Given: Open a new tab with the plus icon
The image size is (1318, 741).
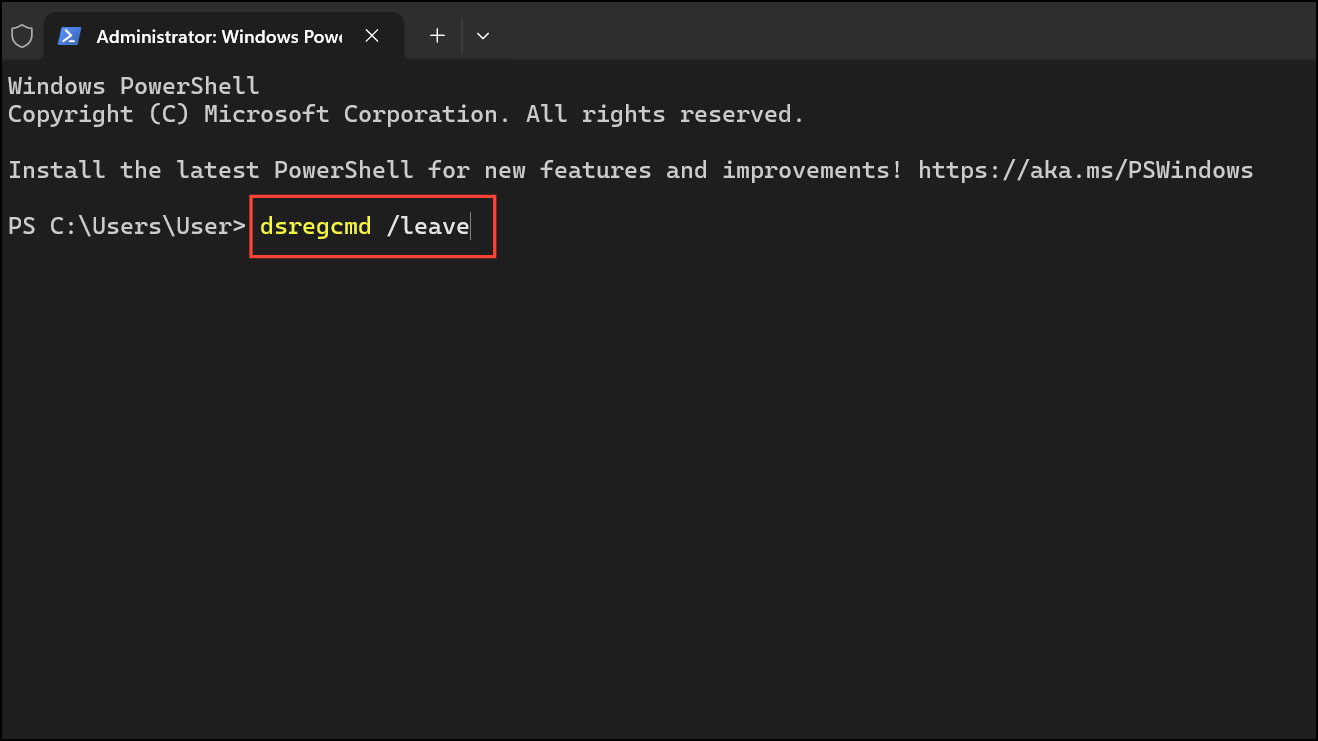Looking at the screenshot, I should click(437, 35).
